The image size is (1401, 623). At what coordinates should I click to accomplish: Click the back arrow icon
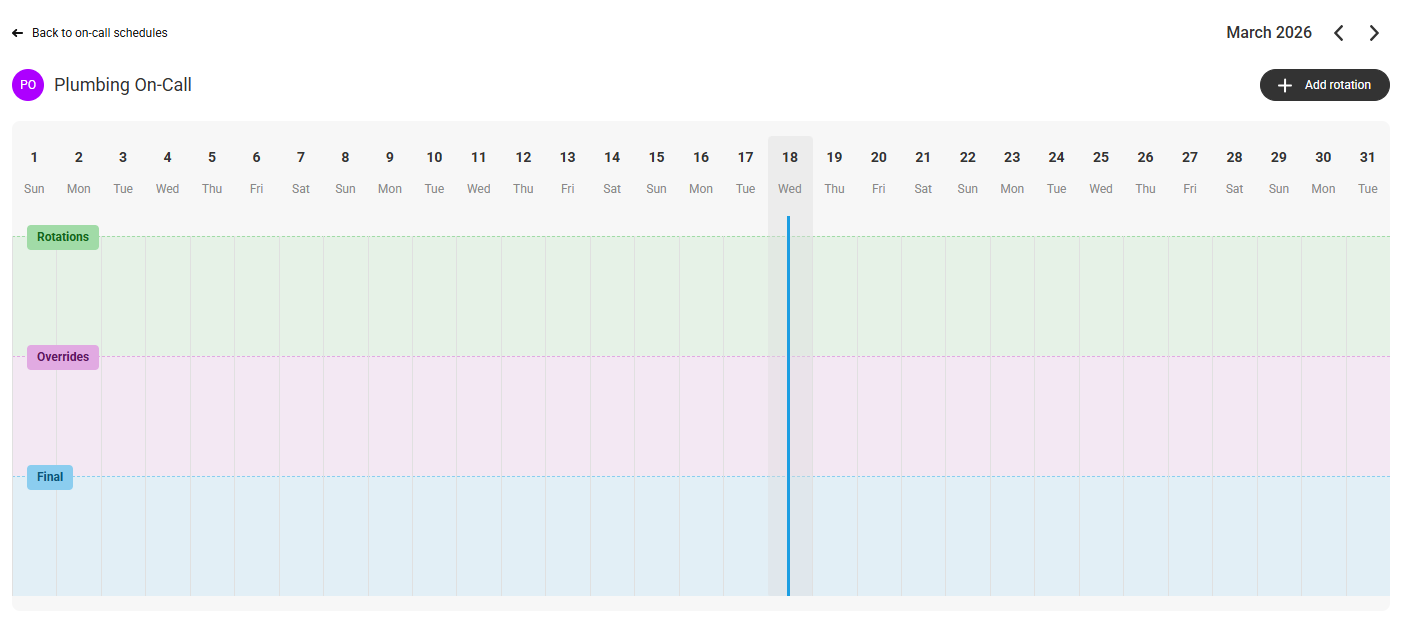pos(17,33)
